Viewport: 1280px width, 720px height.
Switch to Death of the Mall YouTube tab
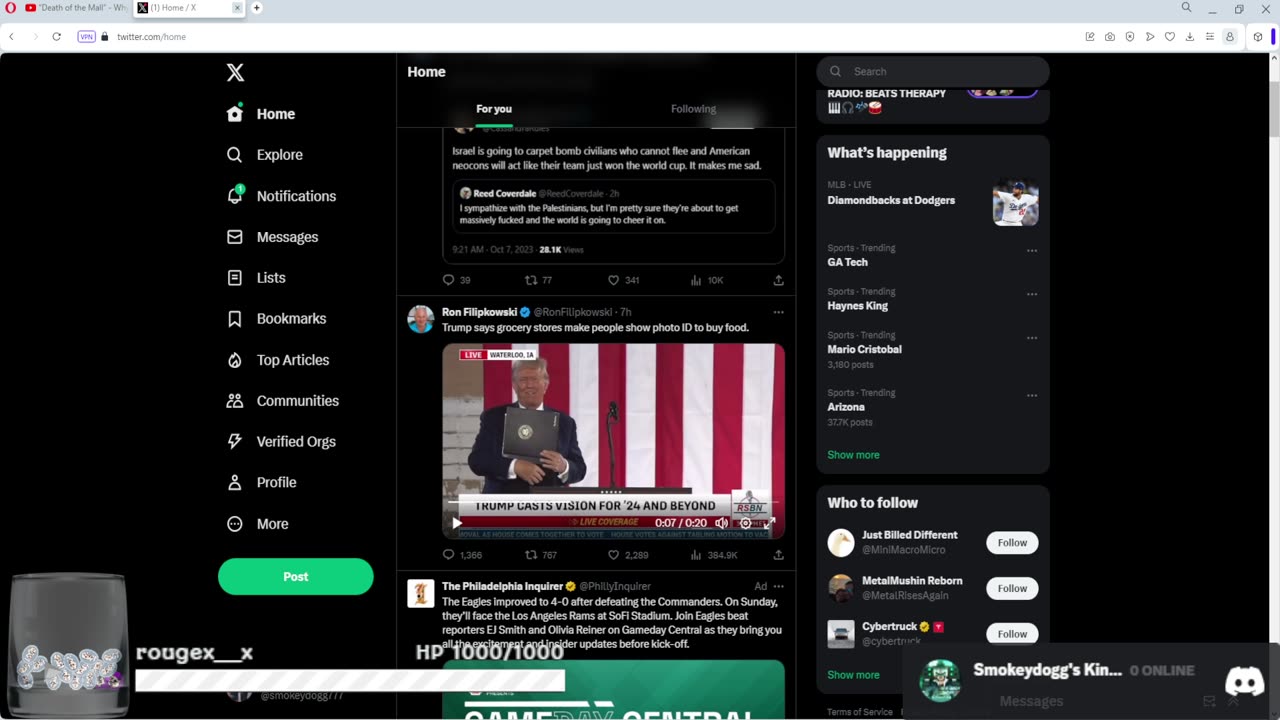pyautogui.click(x=75, y=8)
